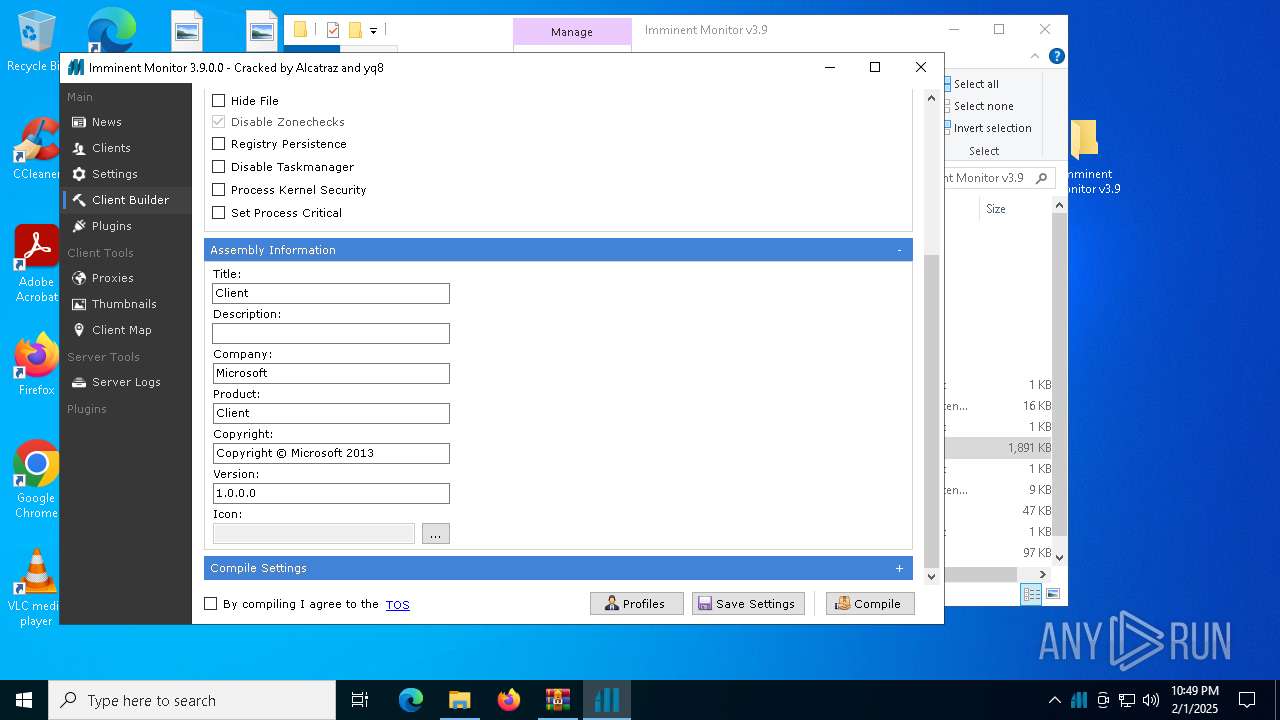Click the Imminent Monitor v3.9 desktop folder
This screenshot has width=1280, height=720.
(1086, 158)
